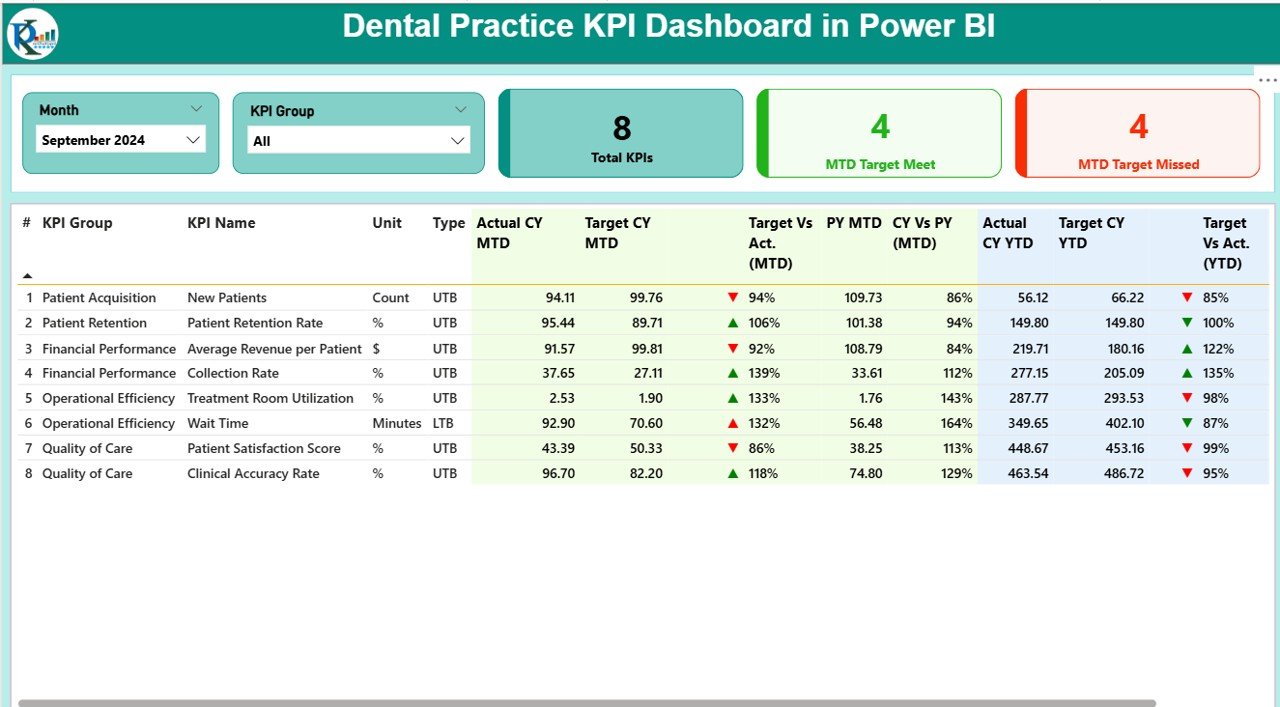The height and width of the screenshot is (707, 1280).
Task: Select the Patient Satisfaction Score row
Action: pyautogui.click(x=264, y=448)
